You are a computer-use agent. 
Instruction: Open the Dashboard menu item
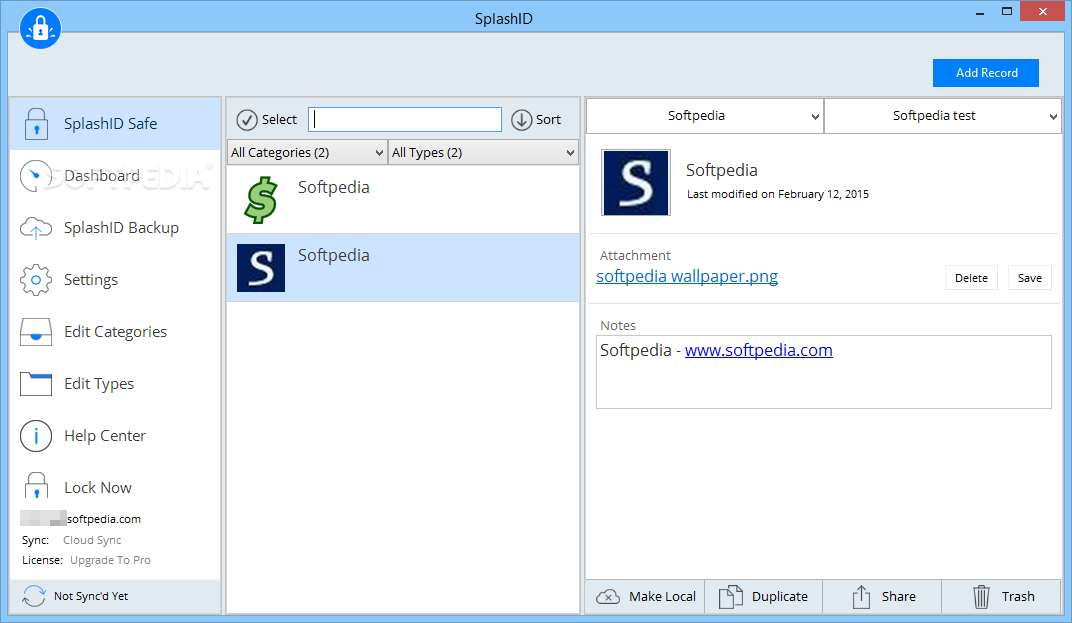(102, 176)
